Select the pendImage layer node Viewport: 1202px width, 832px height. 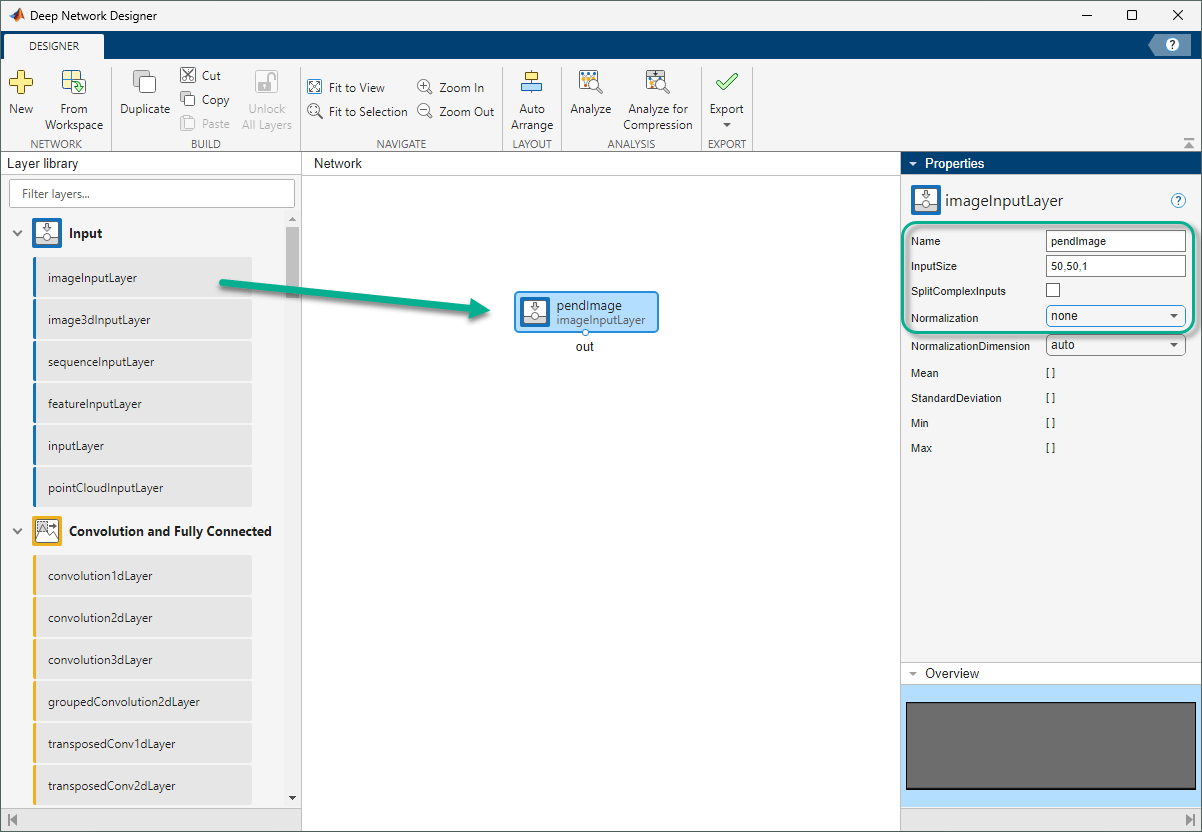pyautogui.click(x=586, y=312)
